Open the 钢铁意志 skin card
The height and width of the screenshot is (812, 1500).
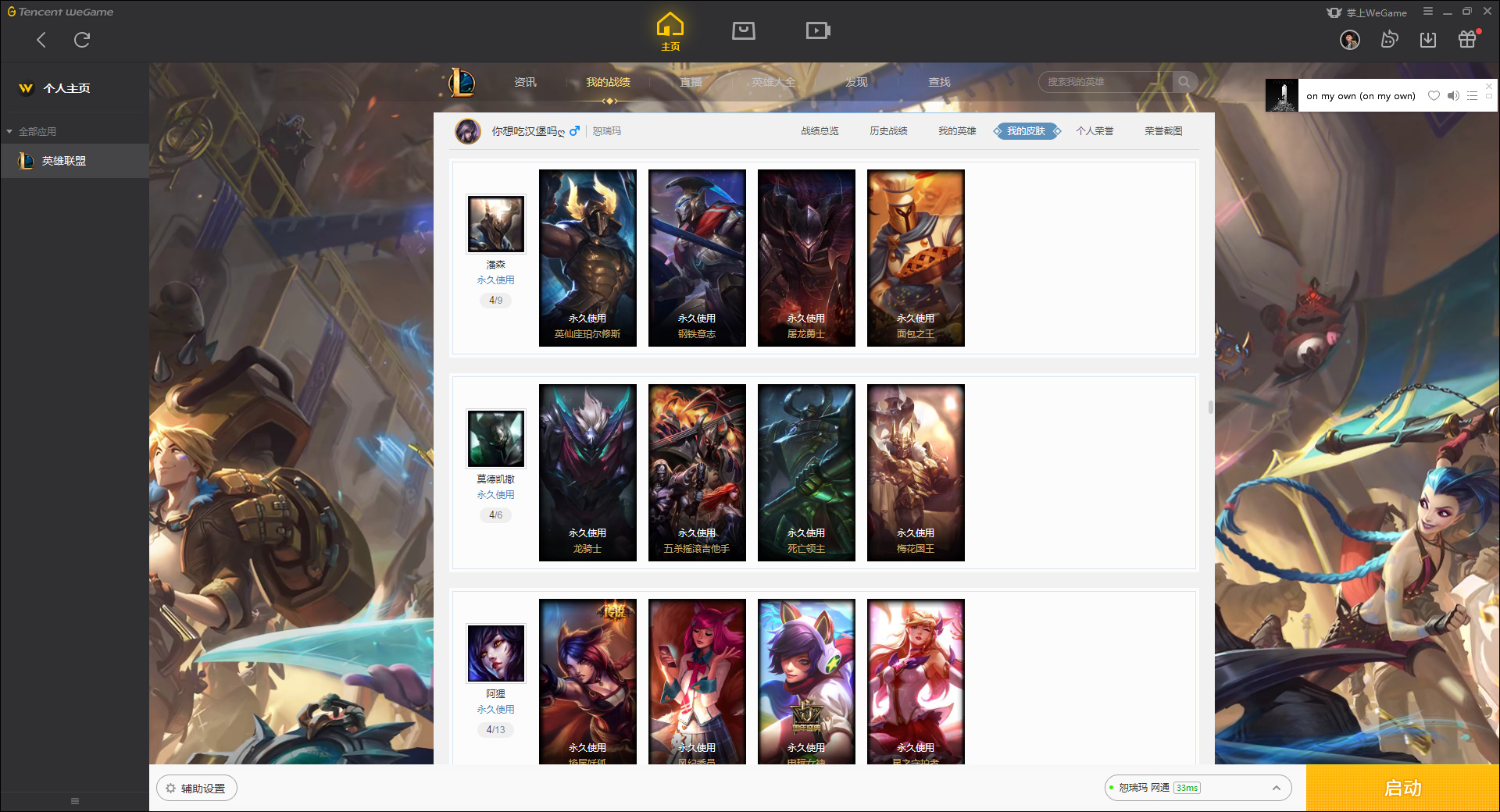697,258
